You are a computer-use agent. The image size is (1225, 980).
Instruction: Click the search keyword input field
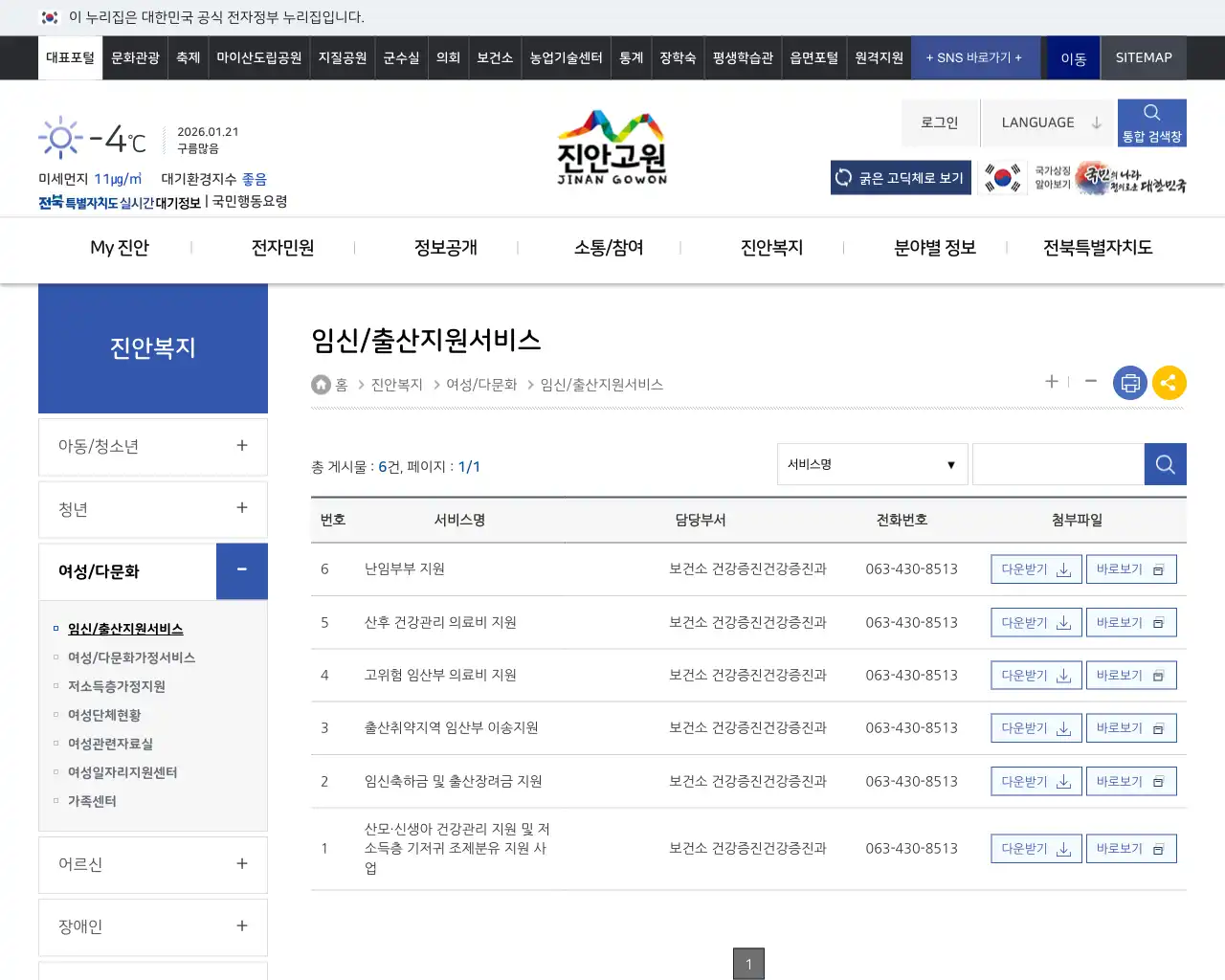tap(1058, 464)
